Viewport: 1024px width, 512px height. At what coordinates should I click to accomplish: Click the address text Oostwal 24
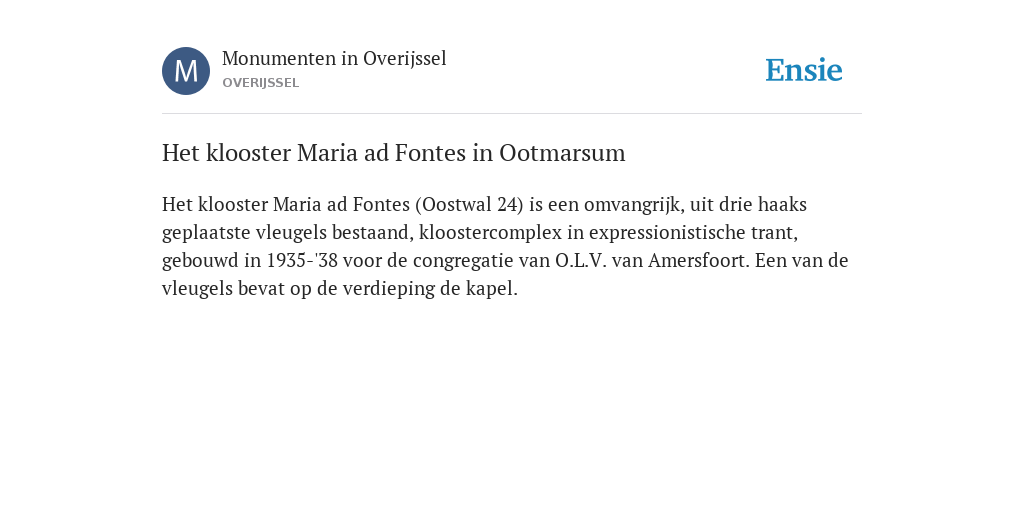tap(470, 204)
